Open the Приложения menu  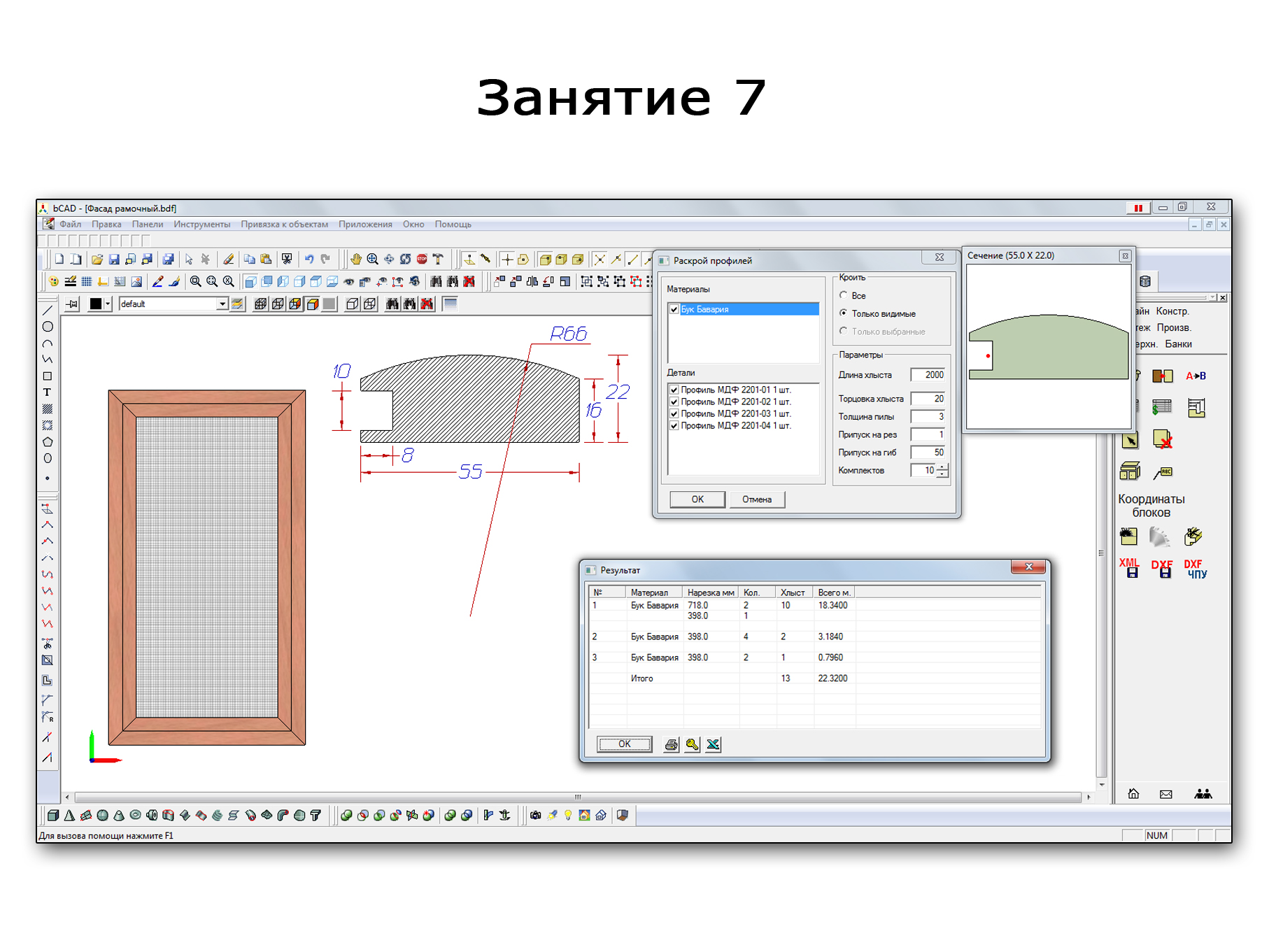(x=365, y=225)
